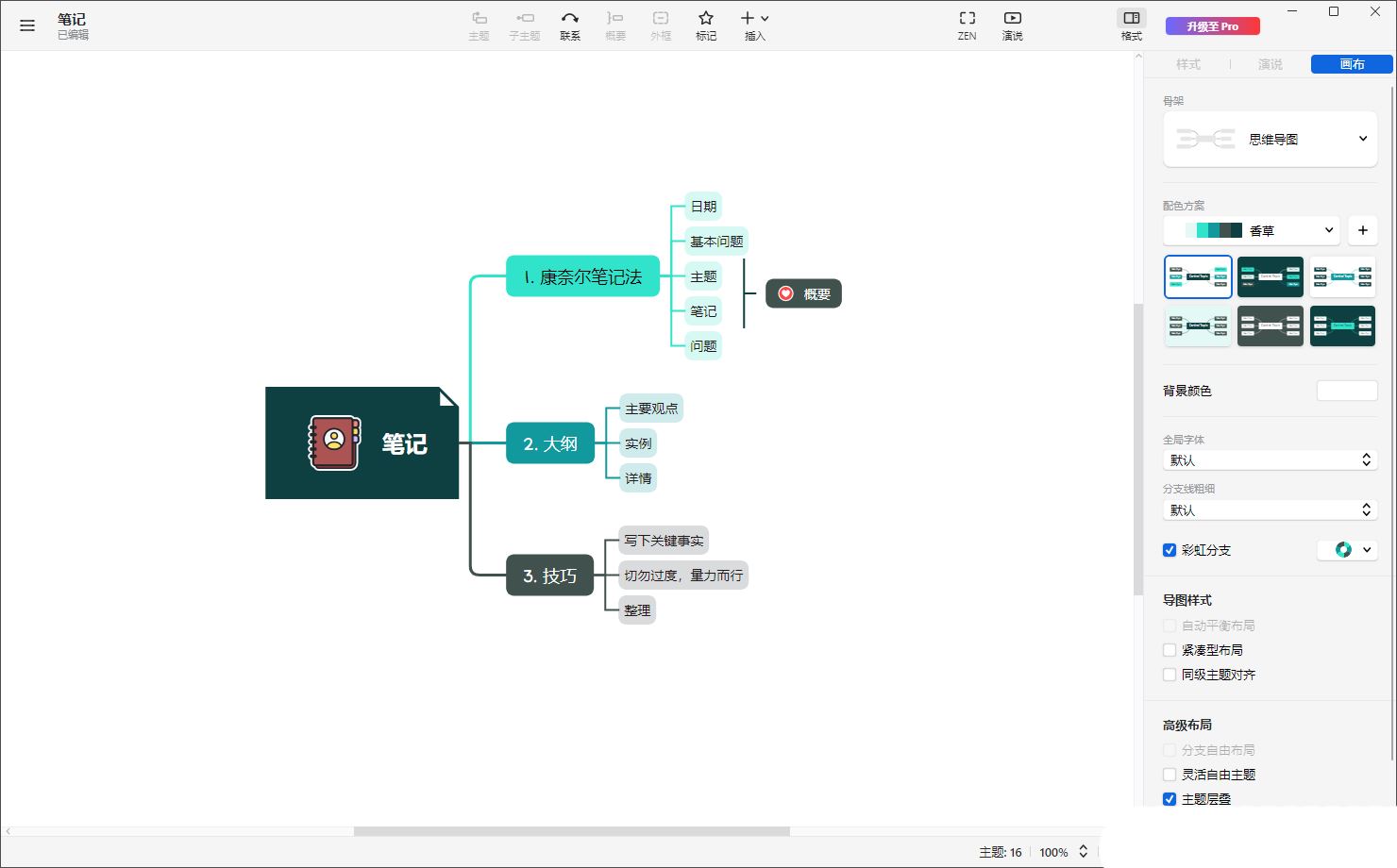Open the 背景颜色 background color swatch
Screen dimensions: 1397x868
[1347, 391]
